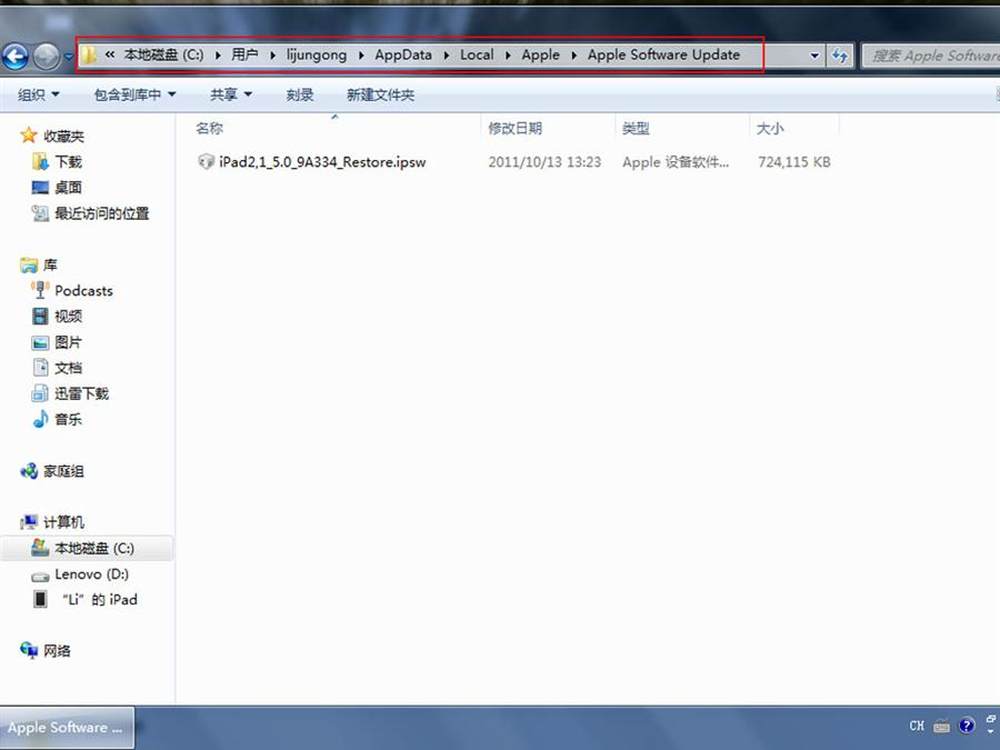This screenshot has height=750, width=1000.
Task: Open 下载 under favorites
Action: point(68,162)
